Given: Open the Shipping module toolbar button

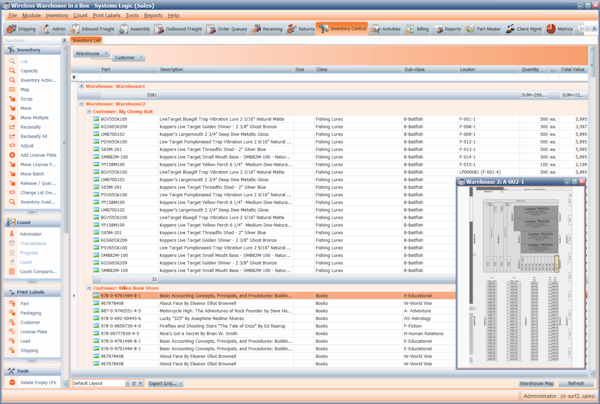Looking at the screenshot, I should 21,29.
